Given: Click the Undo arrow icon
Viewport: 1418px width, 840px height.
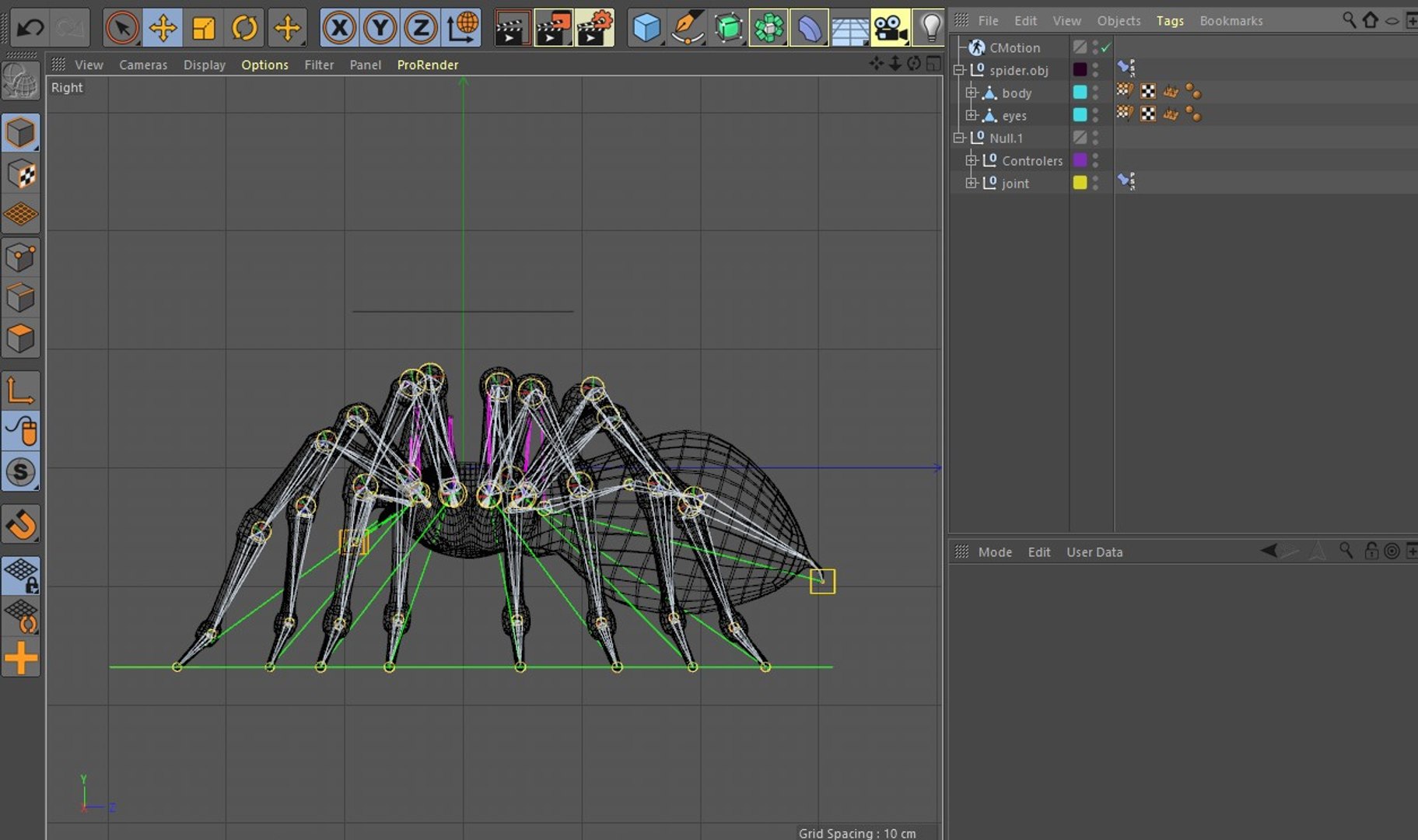Looking at the screenshot, I should (x=30, y=28).
